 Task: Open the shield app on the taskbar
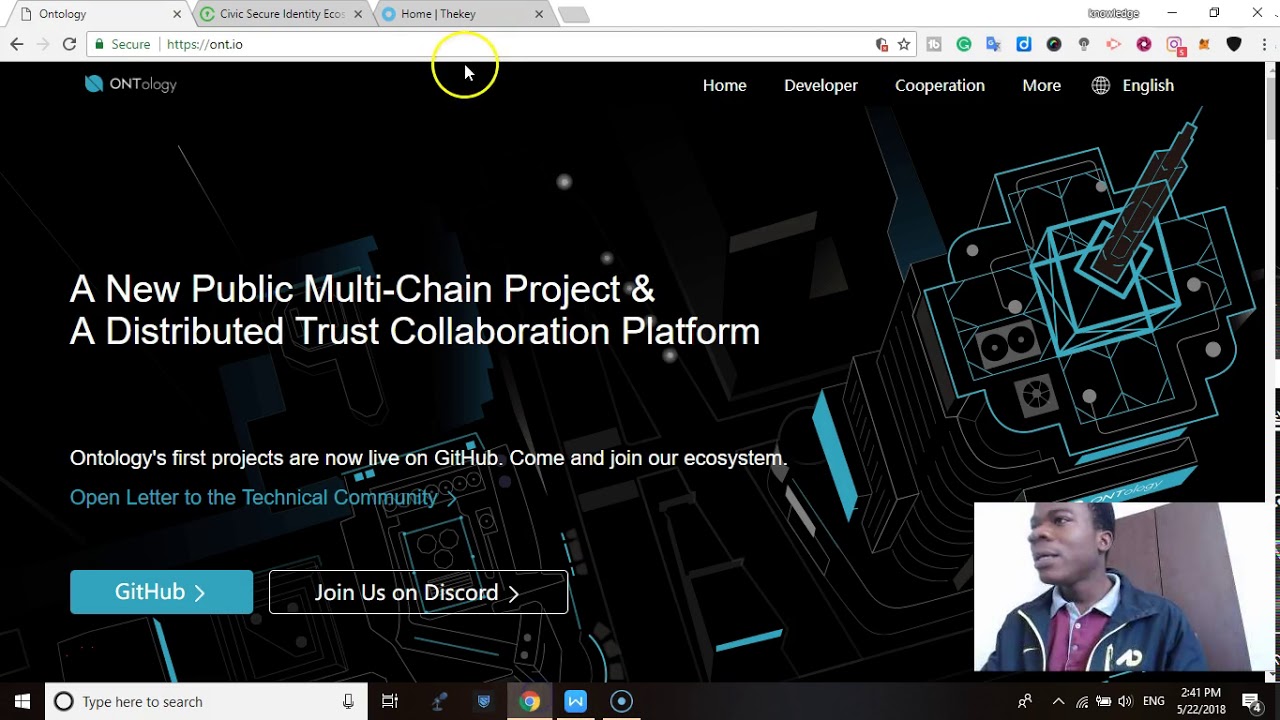pos(484,701)
